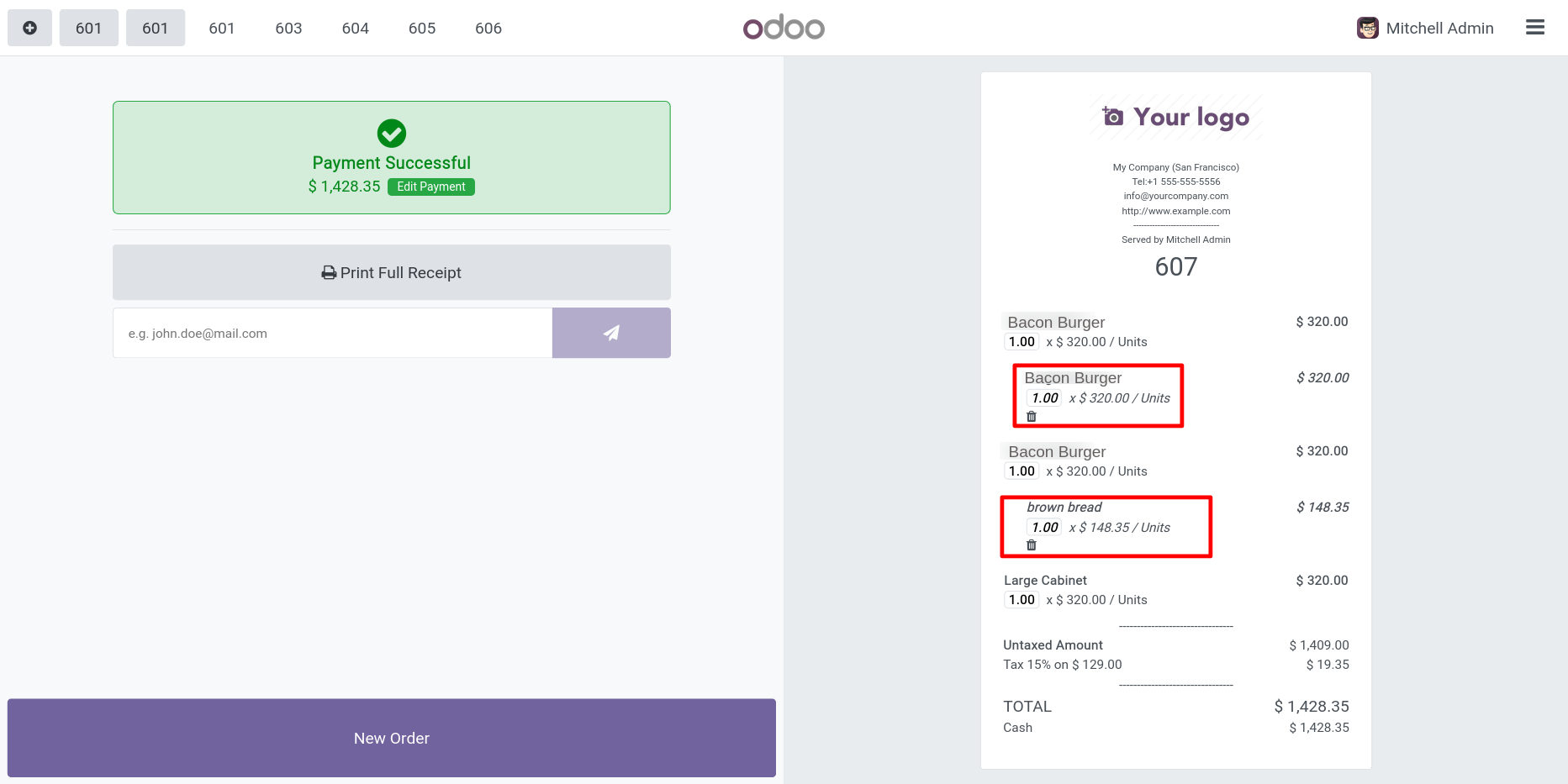The height and width of the screenshot is (784, 1568).
Task: Click quantity 1.00 of Large Cabinet line
Action: pyautogui.click(x=1022, y=600)
